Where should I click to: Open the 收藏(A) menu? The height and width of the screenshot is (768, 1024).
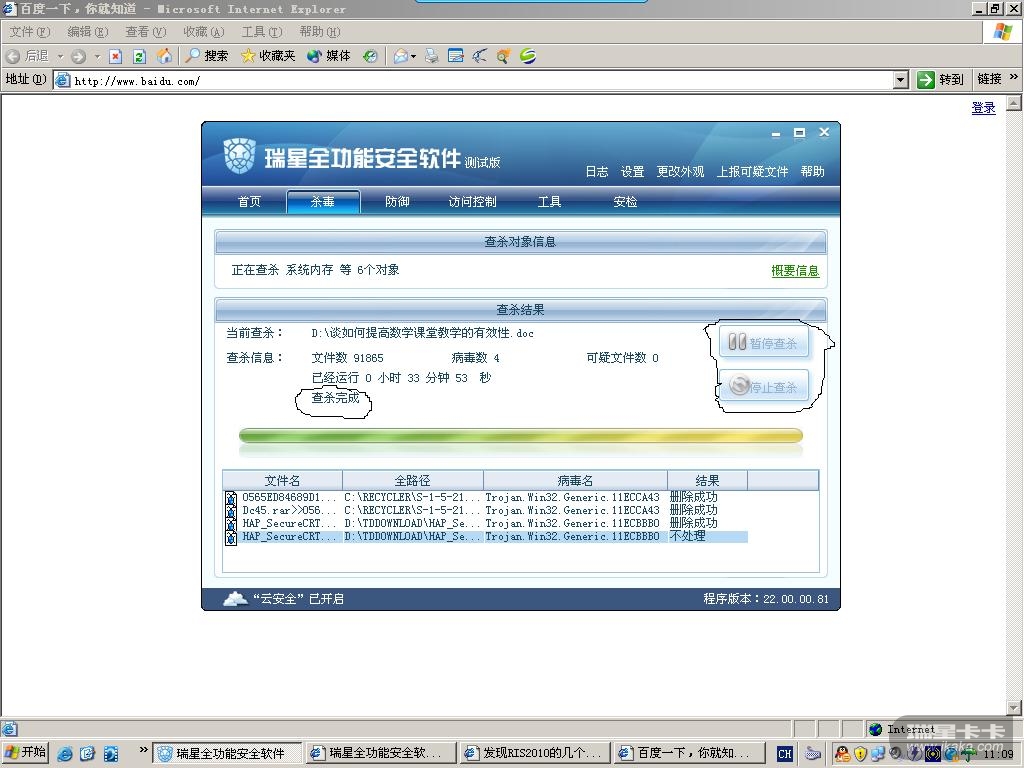point(204,32)
